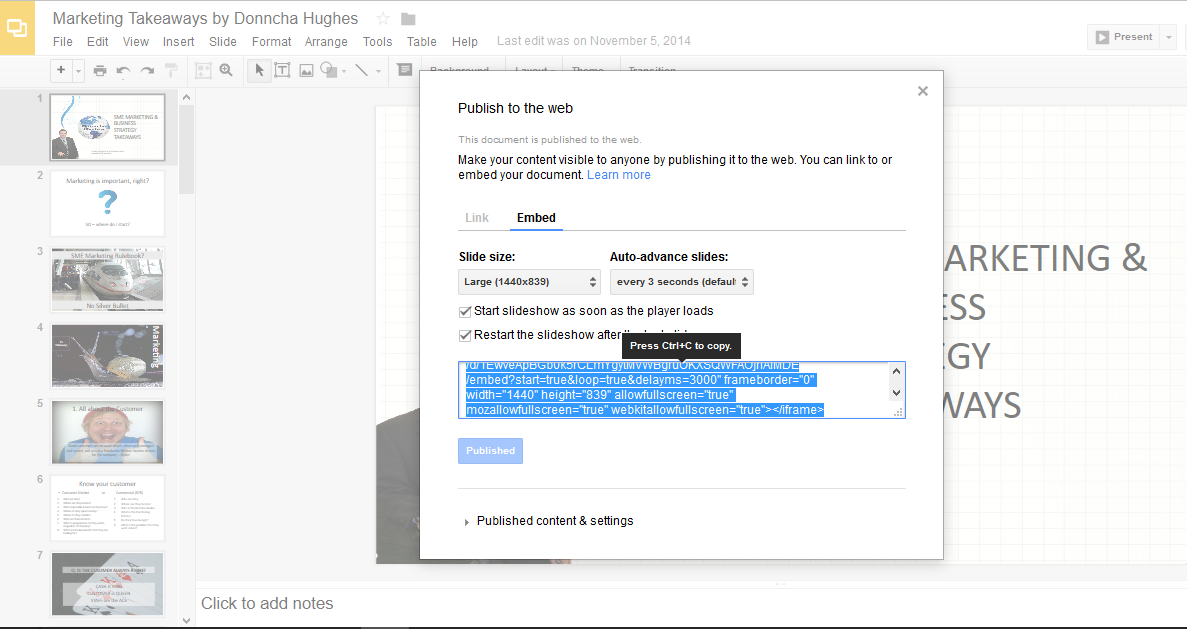1187x629 pixels.
Task: Open the File menu
Action: (63, 42)
